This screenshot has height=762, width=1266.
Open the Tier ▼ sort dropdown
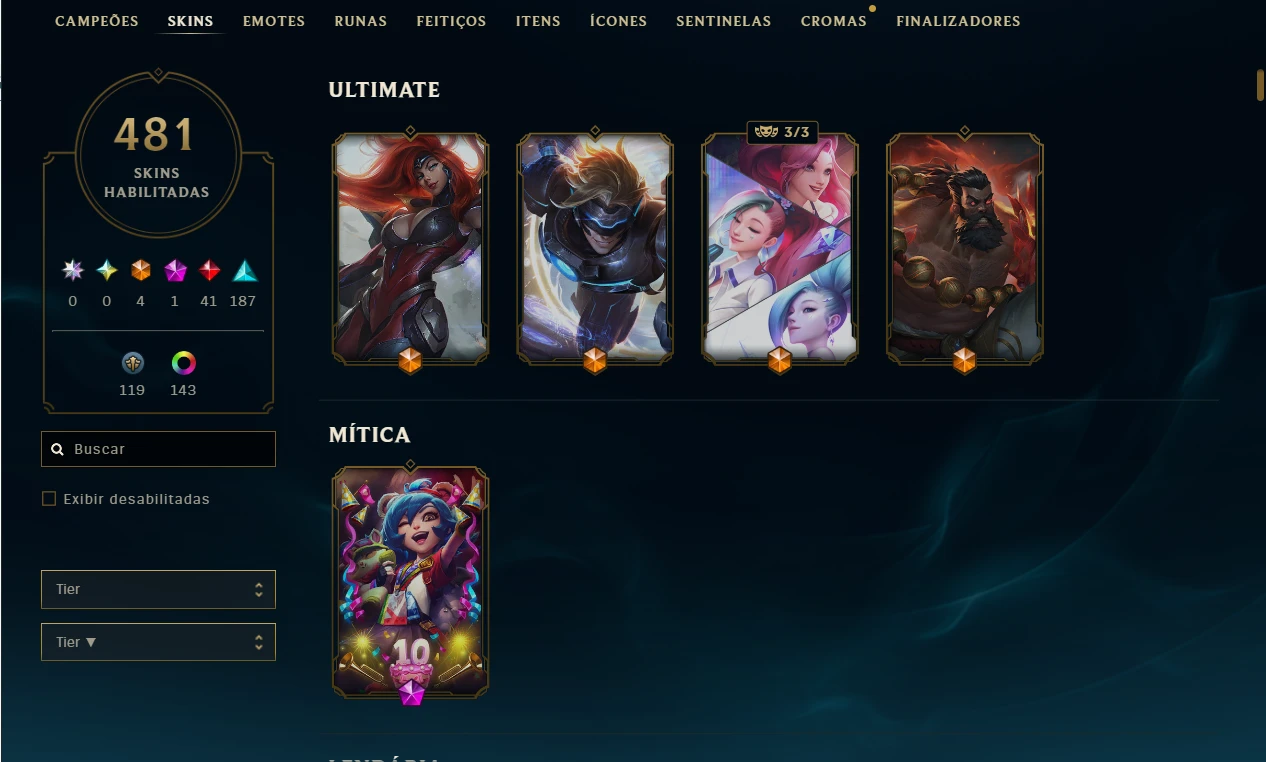click(x=158, y=642)
